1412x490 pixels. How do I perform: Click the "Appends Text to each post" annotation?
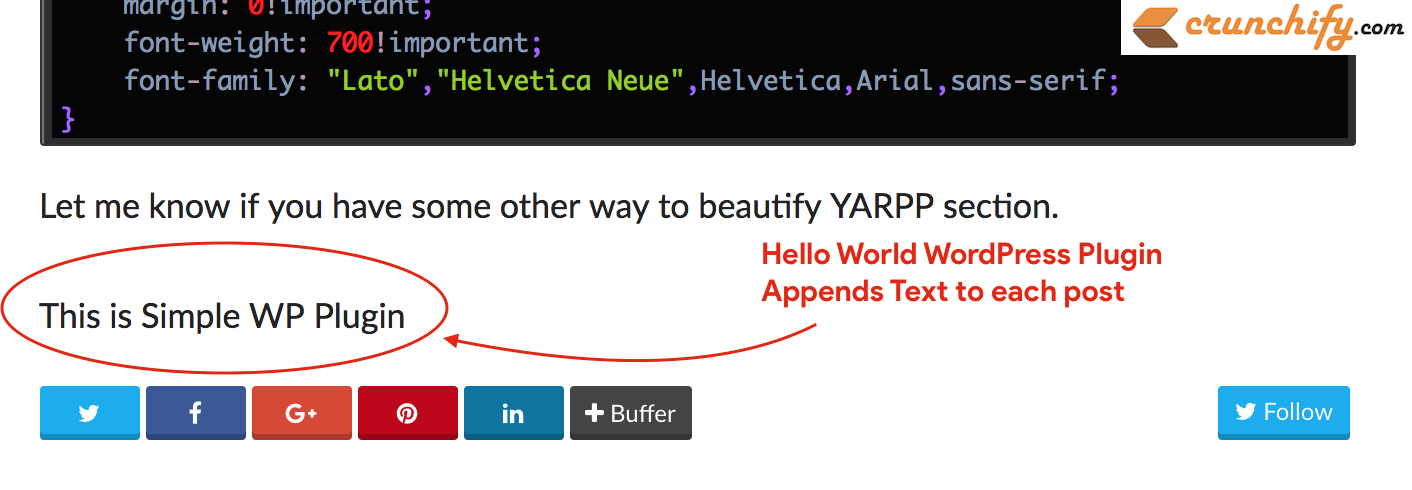point(942,291)
